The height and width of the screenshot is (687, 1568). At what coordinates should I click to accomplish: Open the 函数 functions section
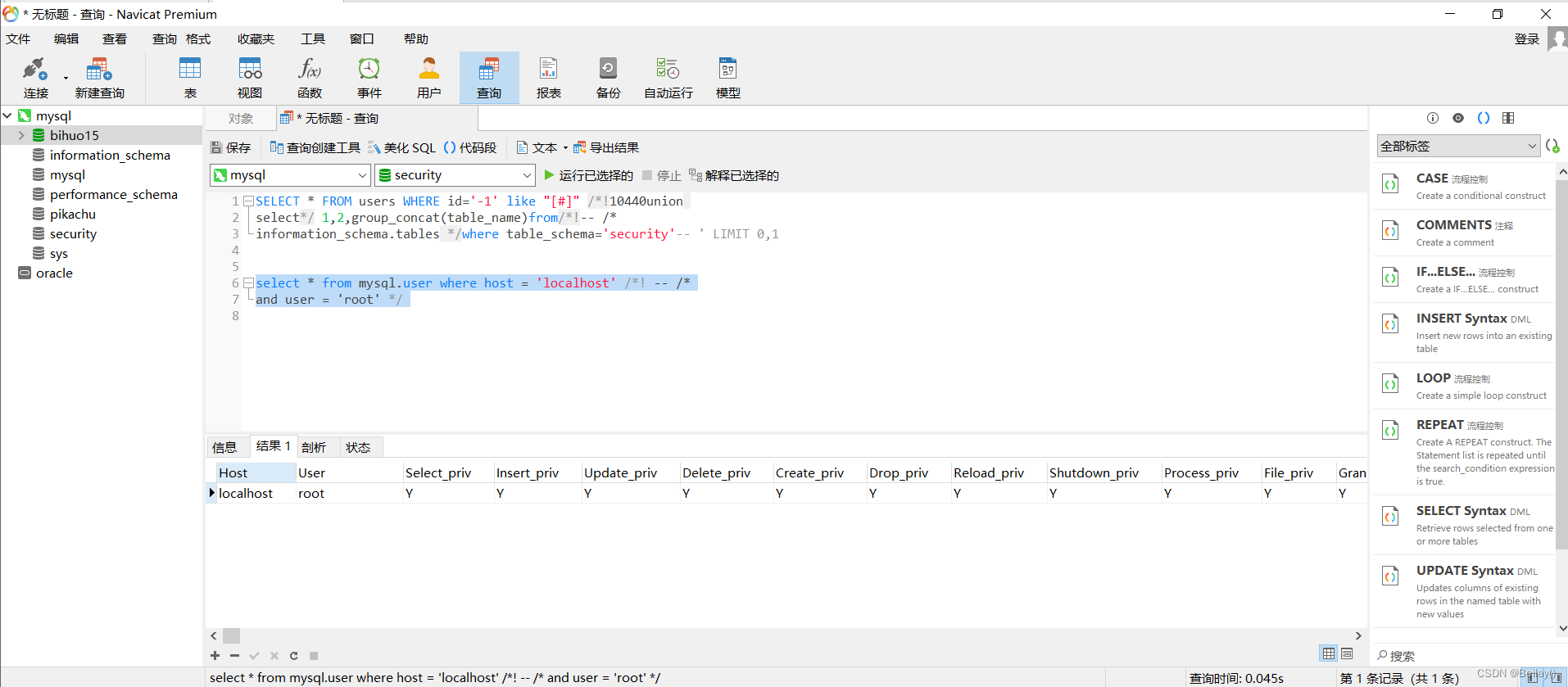(x=310, y=78)
